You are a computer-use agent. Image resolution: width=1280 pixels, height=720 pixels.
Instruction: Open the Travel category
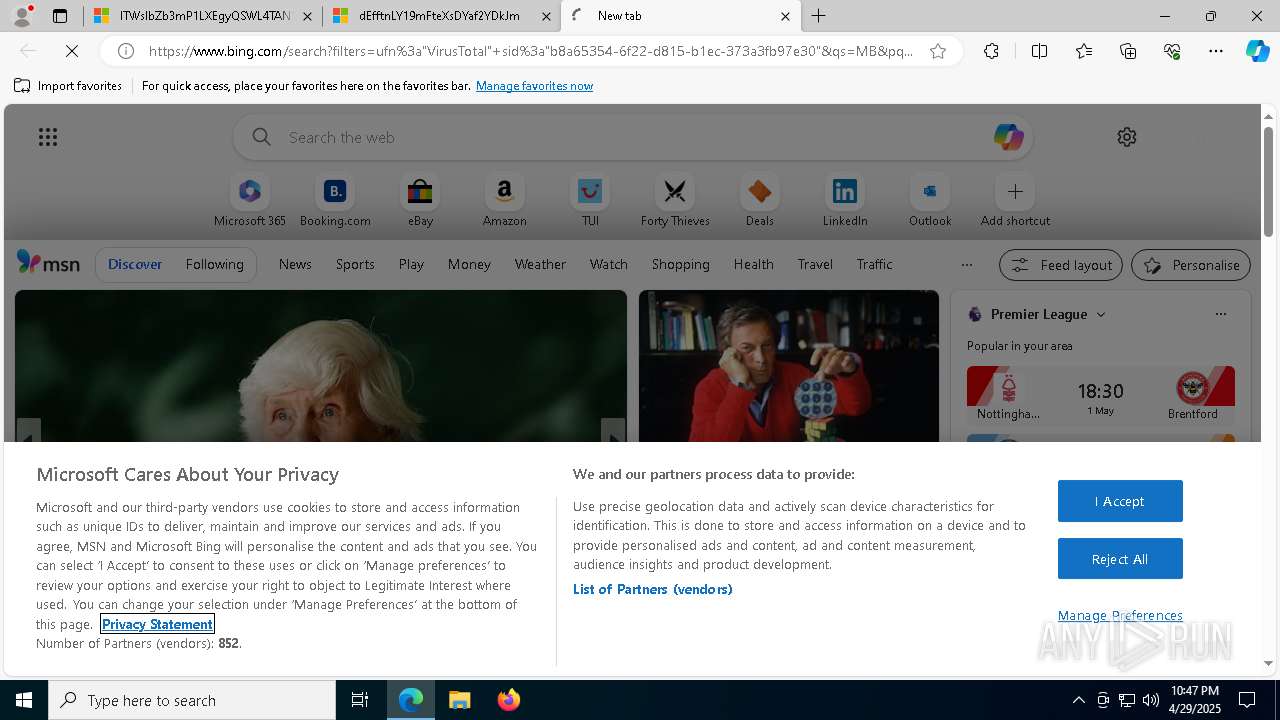click(815, 264)
